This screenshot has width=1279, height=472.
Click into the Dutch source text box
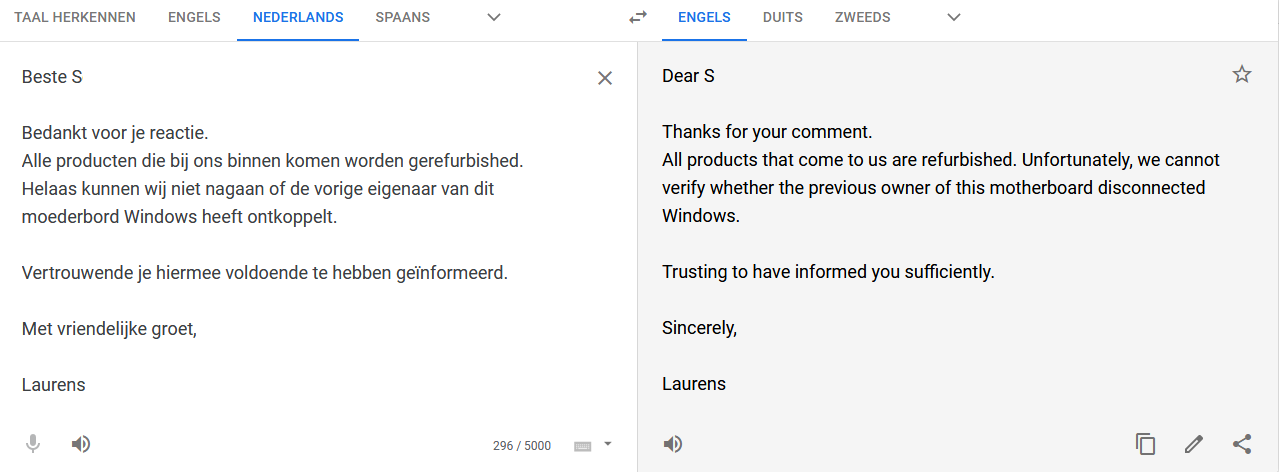coord(300,230)
